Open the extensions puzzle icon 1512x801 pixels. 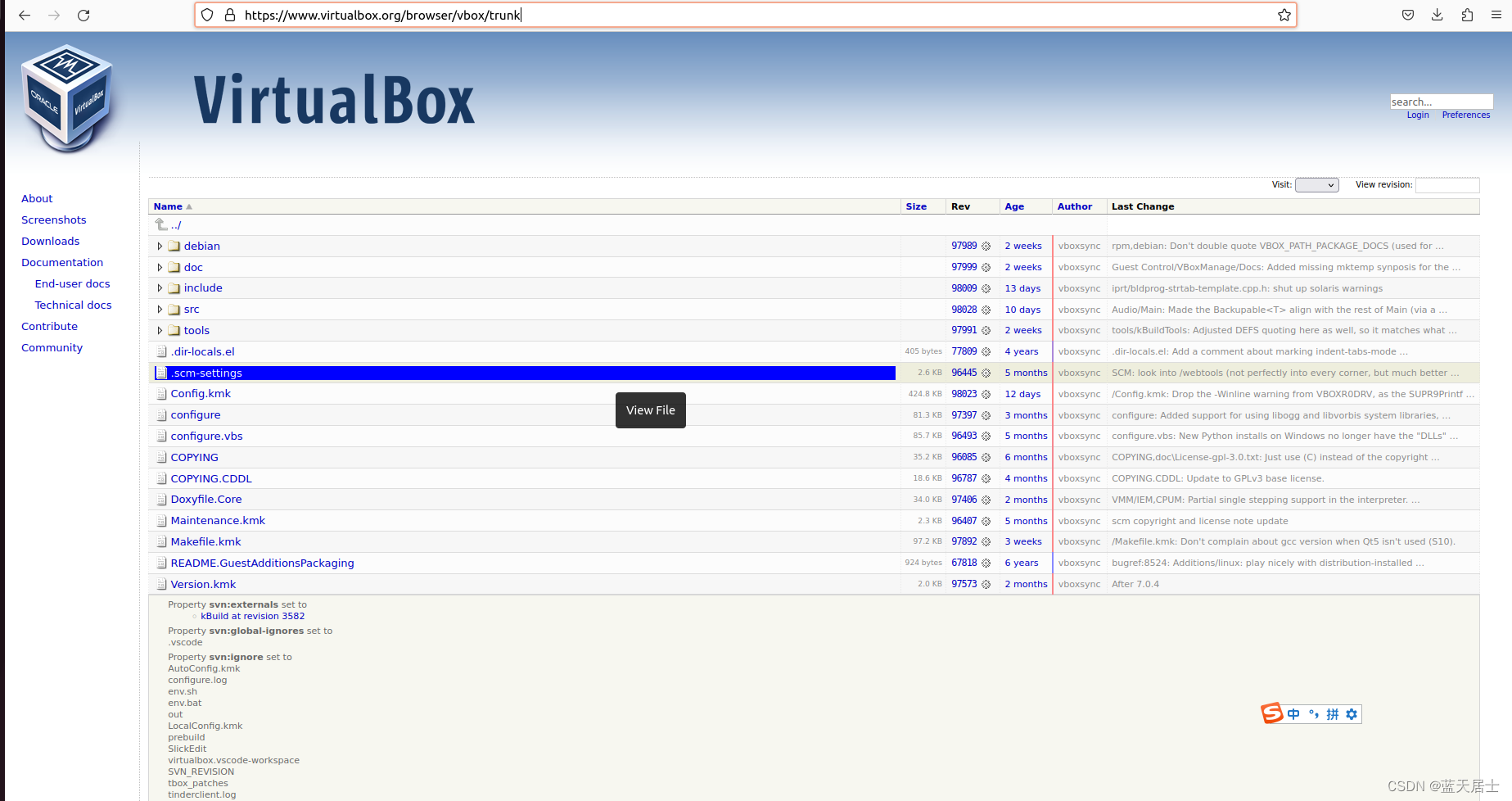coord(1467,15)
